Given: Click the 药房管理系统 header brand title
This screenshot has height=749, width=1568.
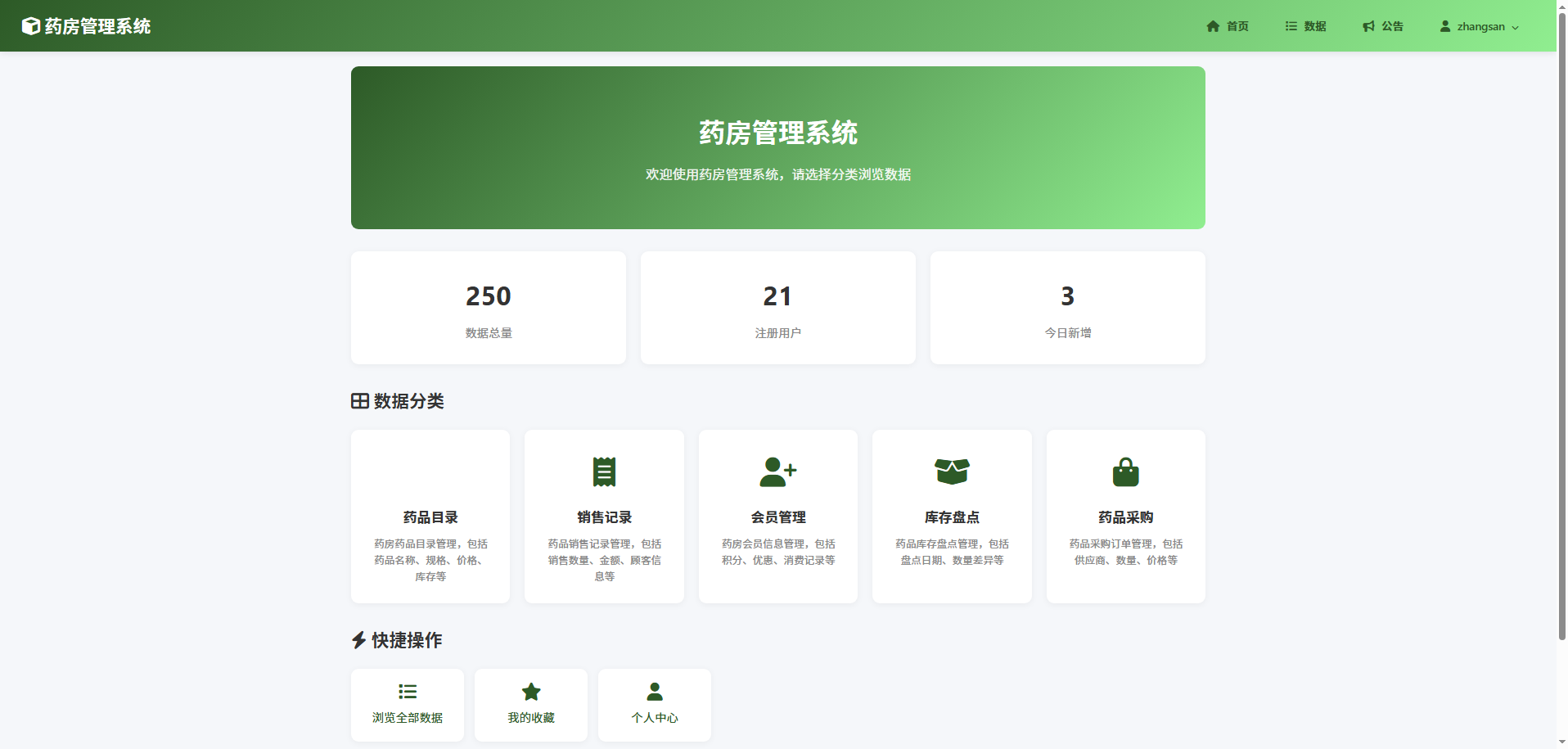Looking at the screenshot, I should pos(97,26).
